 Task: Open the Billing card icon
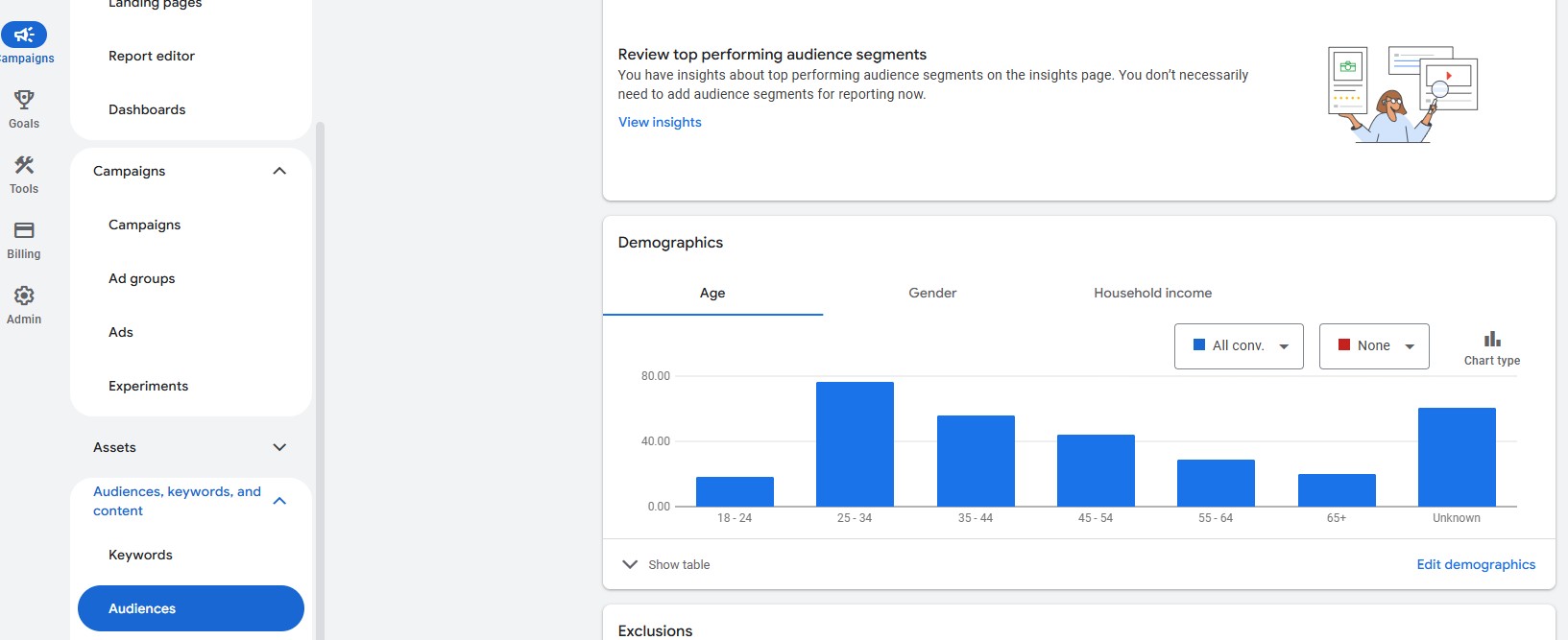tap(24, 230)
